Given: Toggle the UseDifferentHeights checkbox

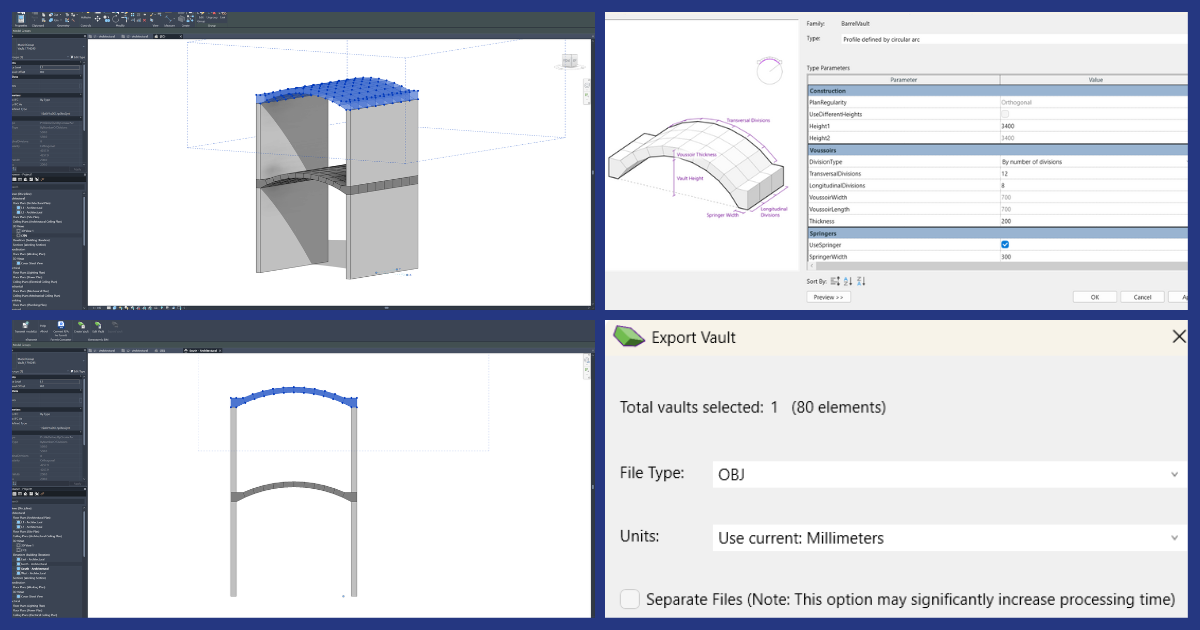Looking at the screenshot, I should (1005, 114).
